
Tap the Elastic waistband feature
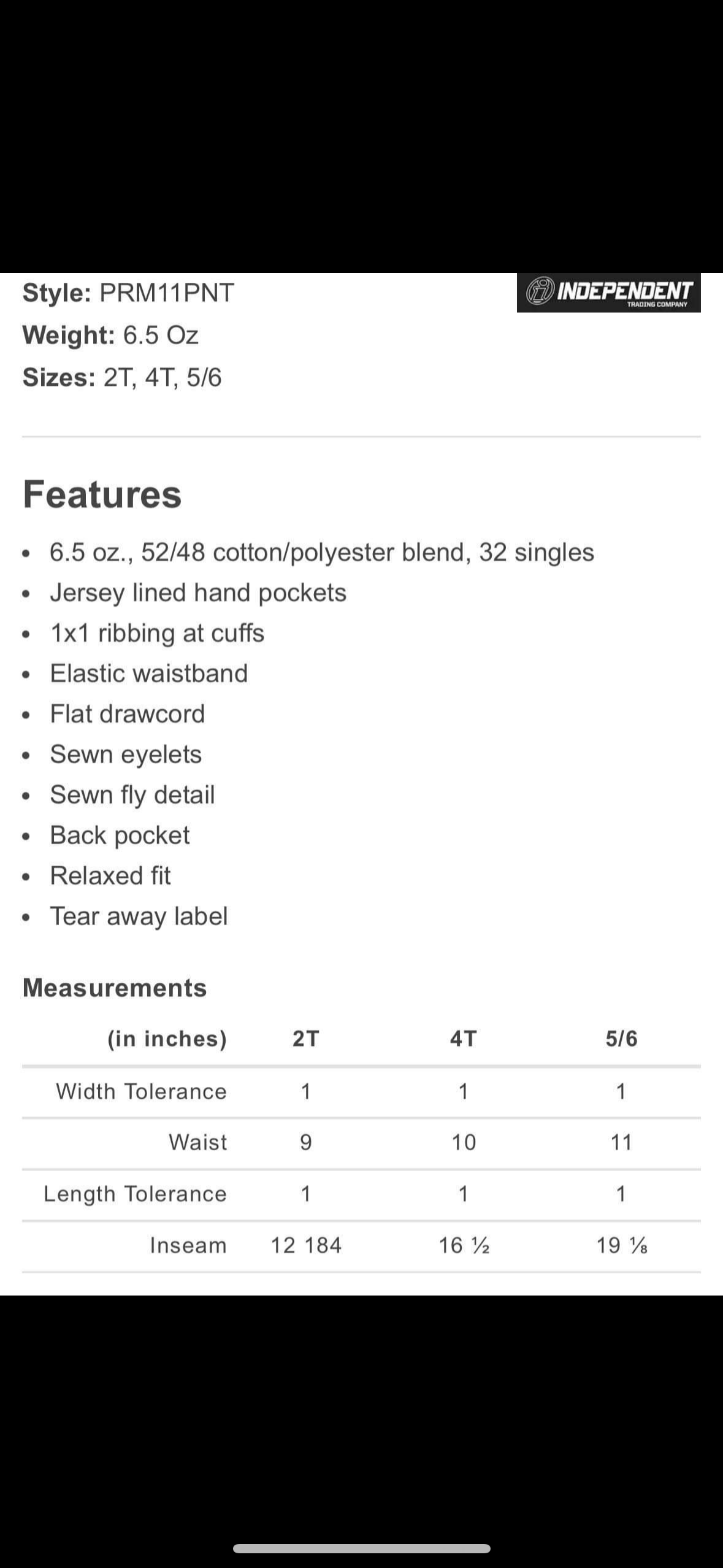tap(149, 674)
